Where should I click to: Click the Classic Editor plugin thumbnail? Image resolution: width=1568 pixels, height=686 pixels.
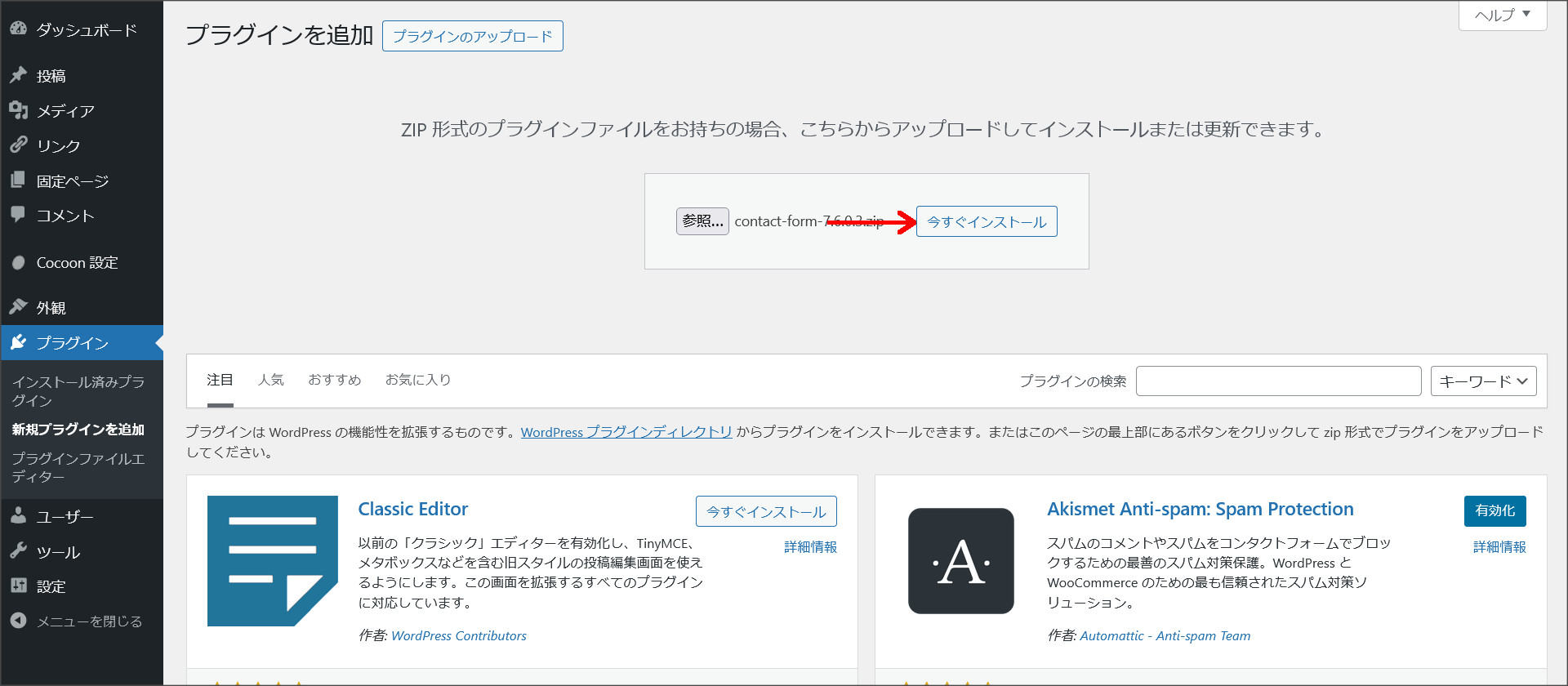273,561
